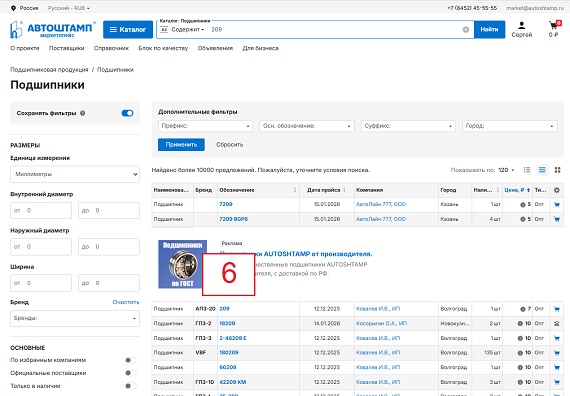This screenshot has width=570, height=396.
Task: Click price info icon in 180209 row
Action: [x=520, y=353]
